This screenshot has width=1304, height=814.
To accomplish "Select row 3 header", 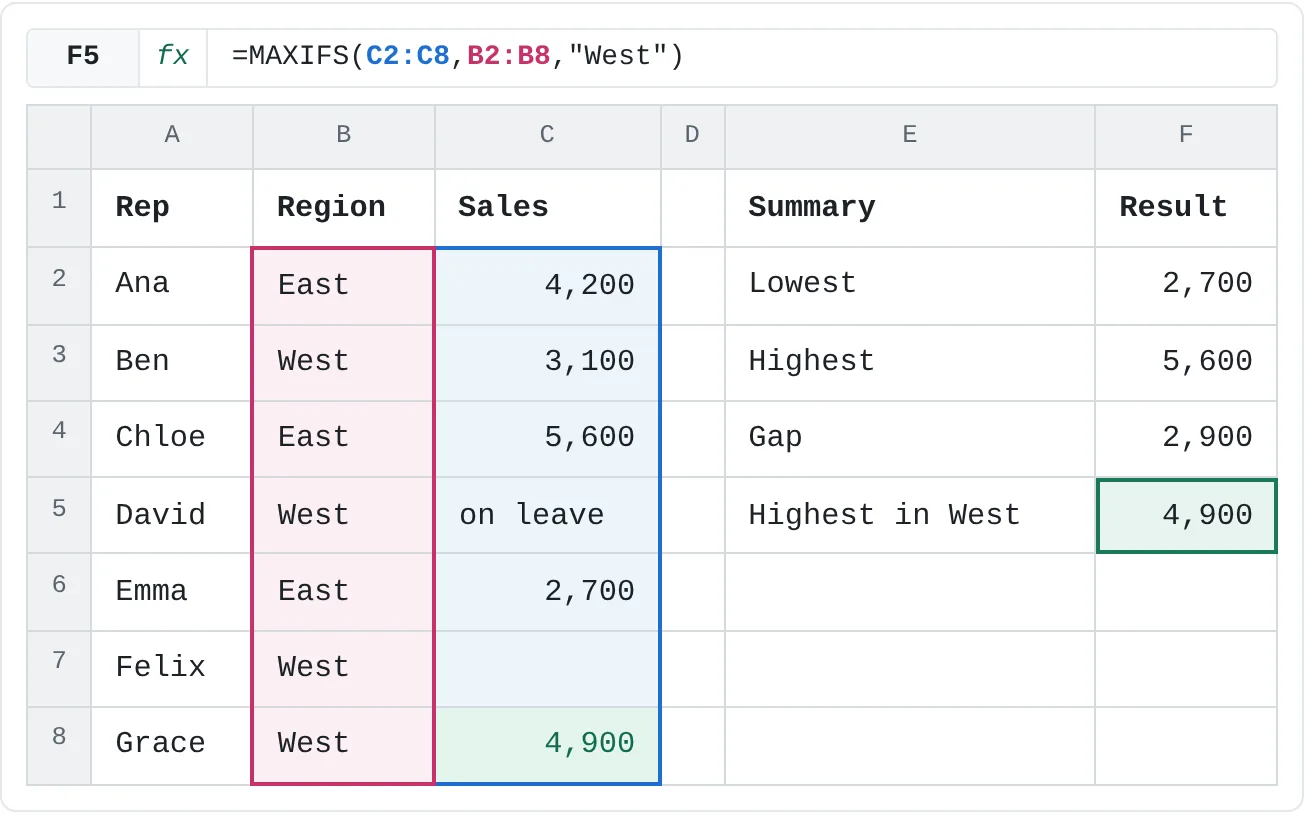I will click(x=59, y=363).
